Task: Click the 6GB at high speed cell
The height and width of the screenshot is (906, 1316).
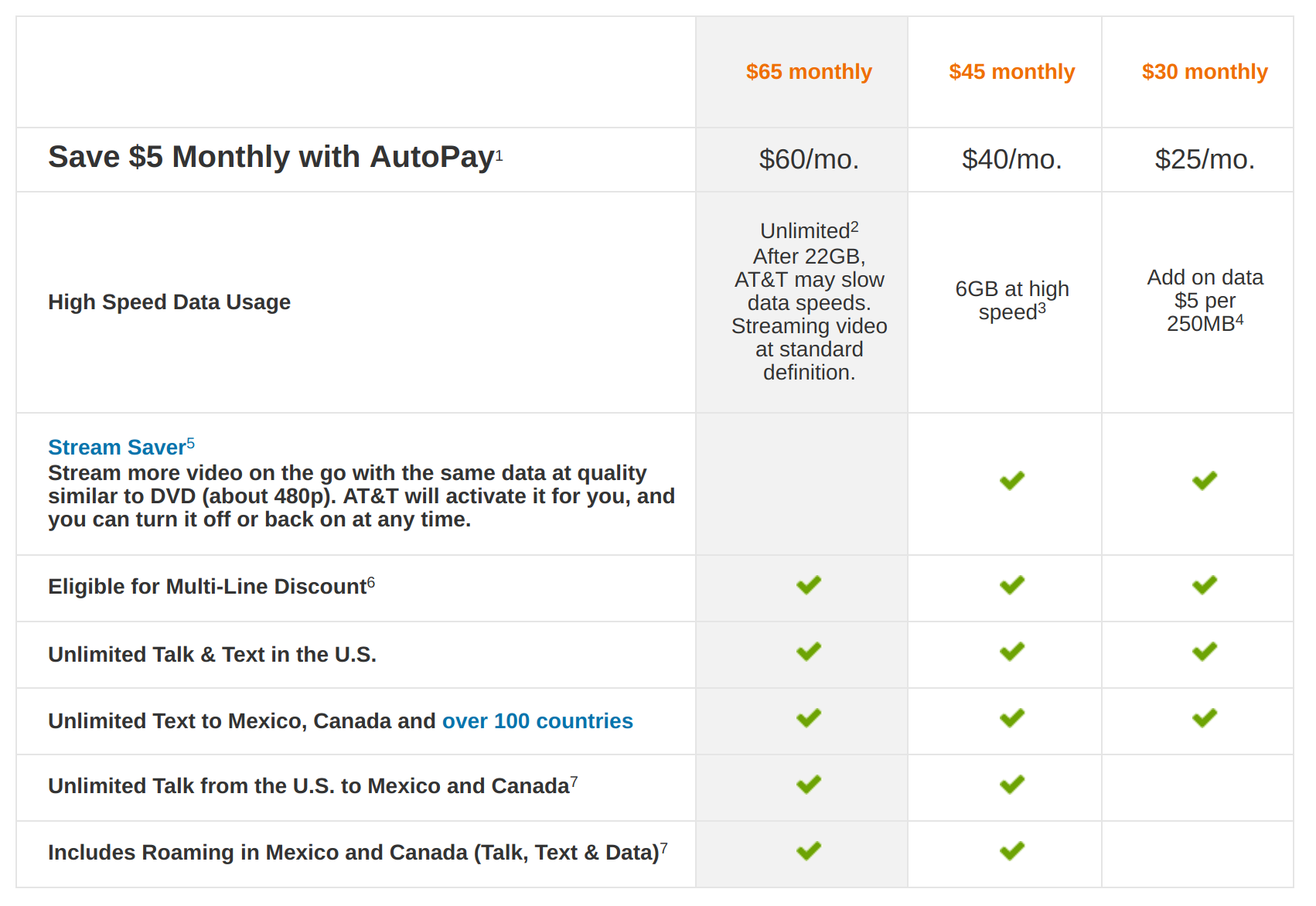Action: coord(1011,300)
